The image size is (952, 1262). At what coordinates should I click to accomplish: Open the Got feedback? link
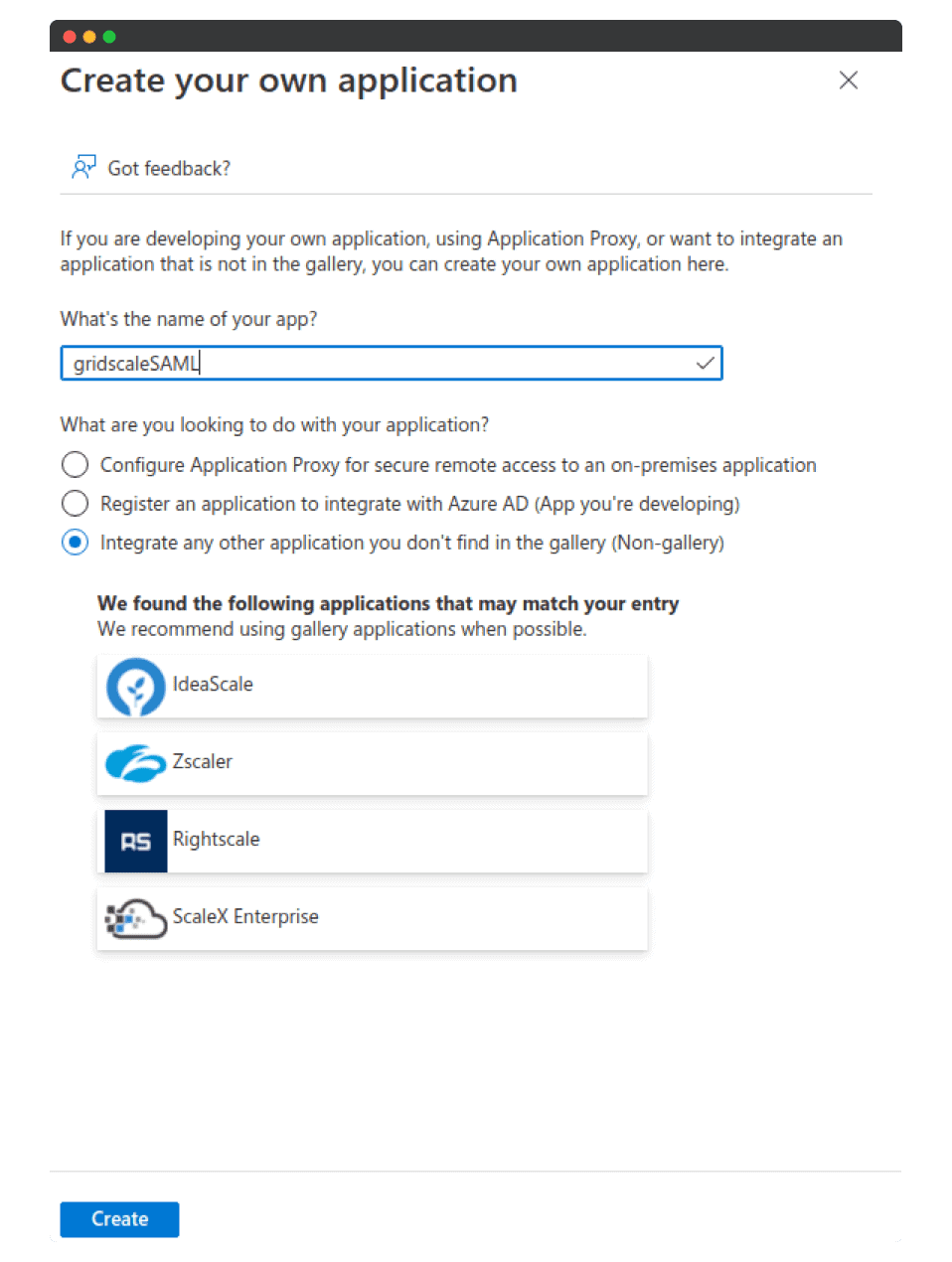pos(169,168)
